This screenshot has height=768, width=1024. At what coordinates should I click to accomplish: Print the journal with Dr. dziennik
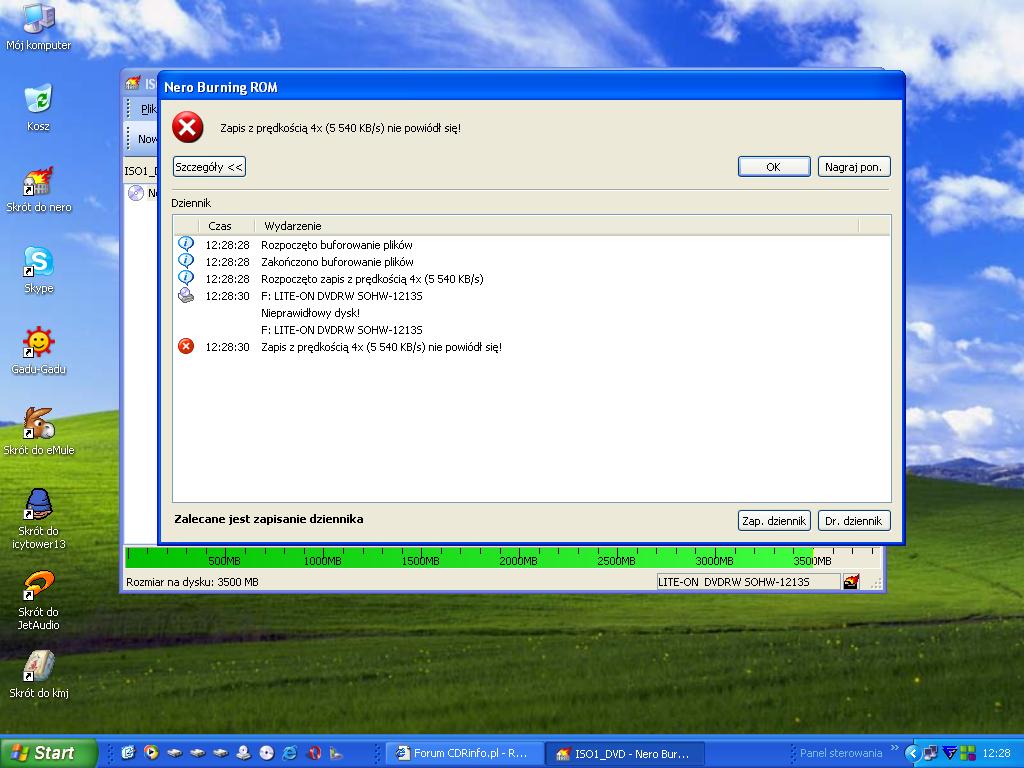point(854,520)
